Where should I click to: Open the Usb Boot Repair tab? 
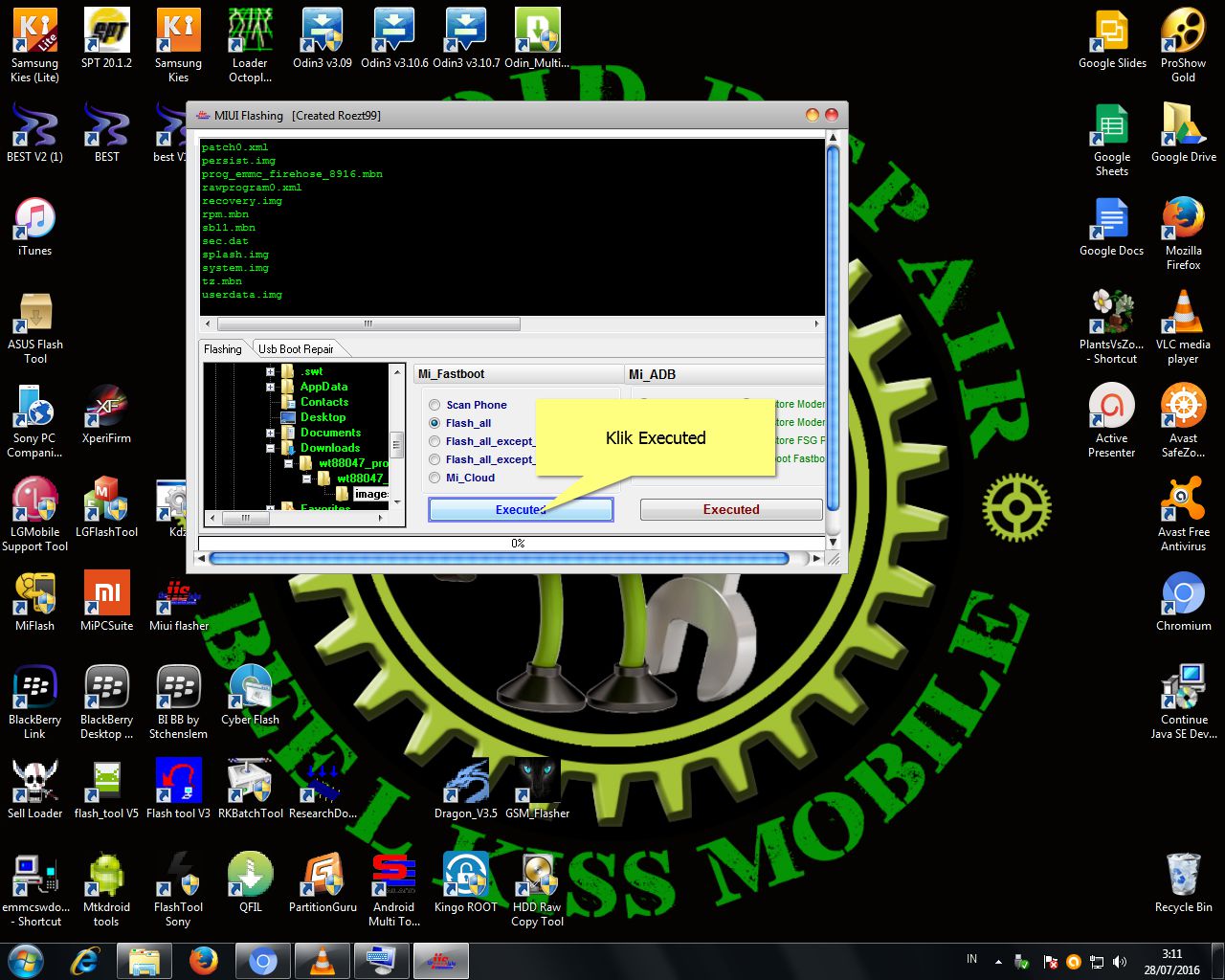[296, 348]
